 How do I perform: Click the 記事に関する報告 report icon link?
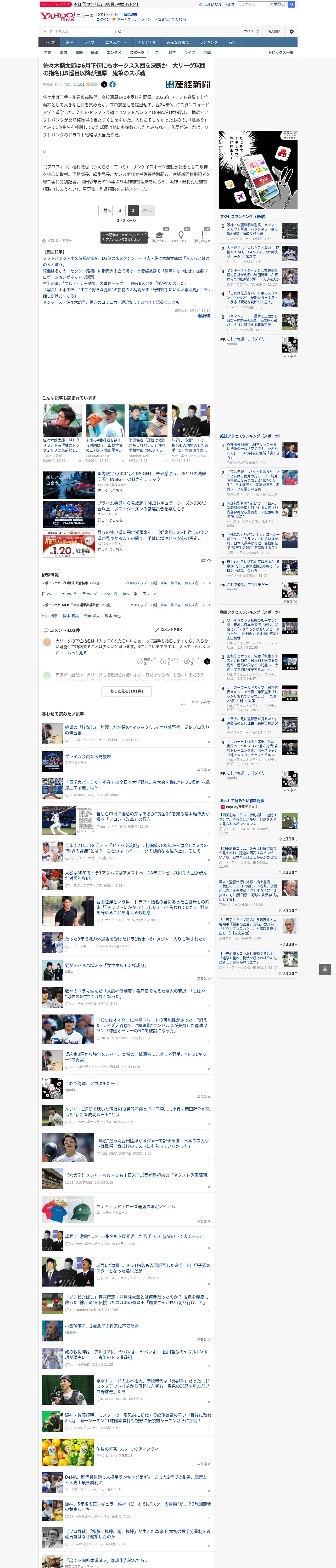[57, 241]
